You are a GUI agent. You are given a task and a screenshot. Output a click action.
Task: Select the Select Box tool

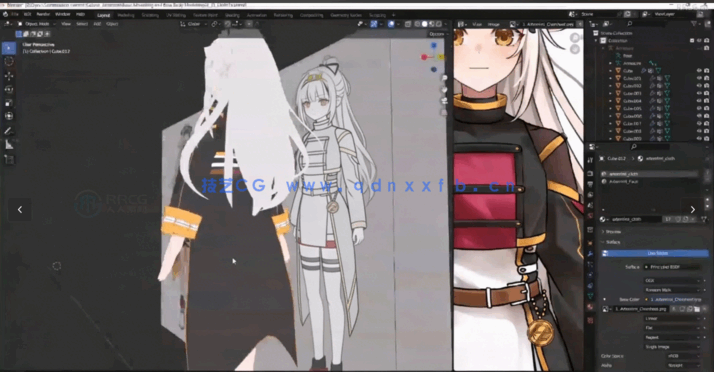point(9,48)
